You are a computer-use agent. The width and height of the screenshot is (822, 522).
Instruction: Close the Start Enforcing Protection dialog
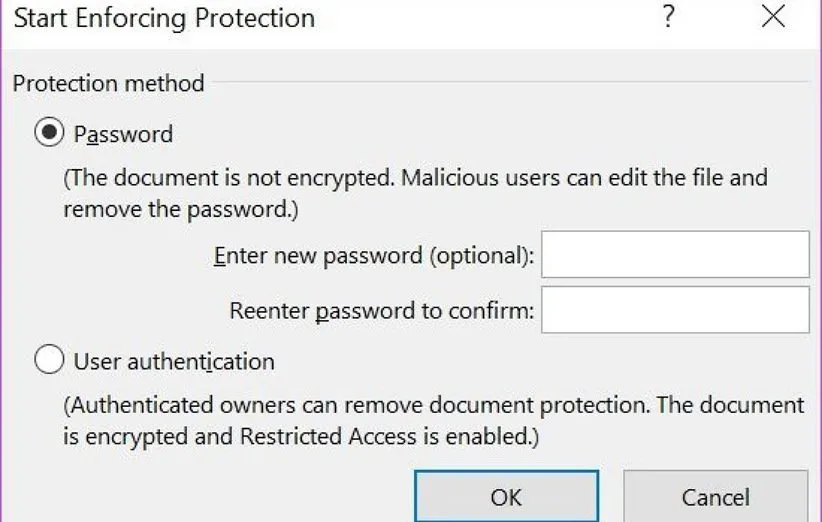[x=773, y=17]
